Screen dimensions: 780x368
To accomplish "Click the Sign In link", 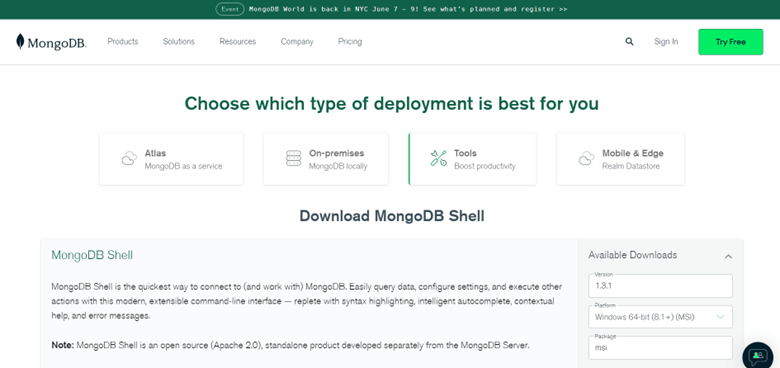I will click(x=666, y=42).
